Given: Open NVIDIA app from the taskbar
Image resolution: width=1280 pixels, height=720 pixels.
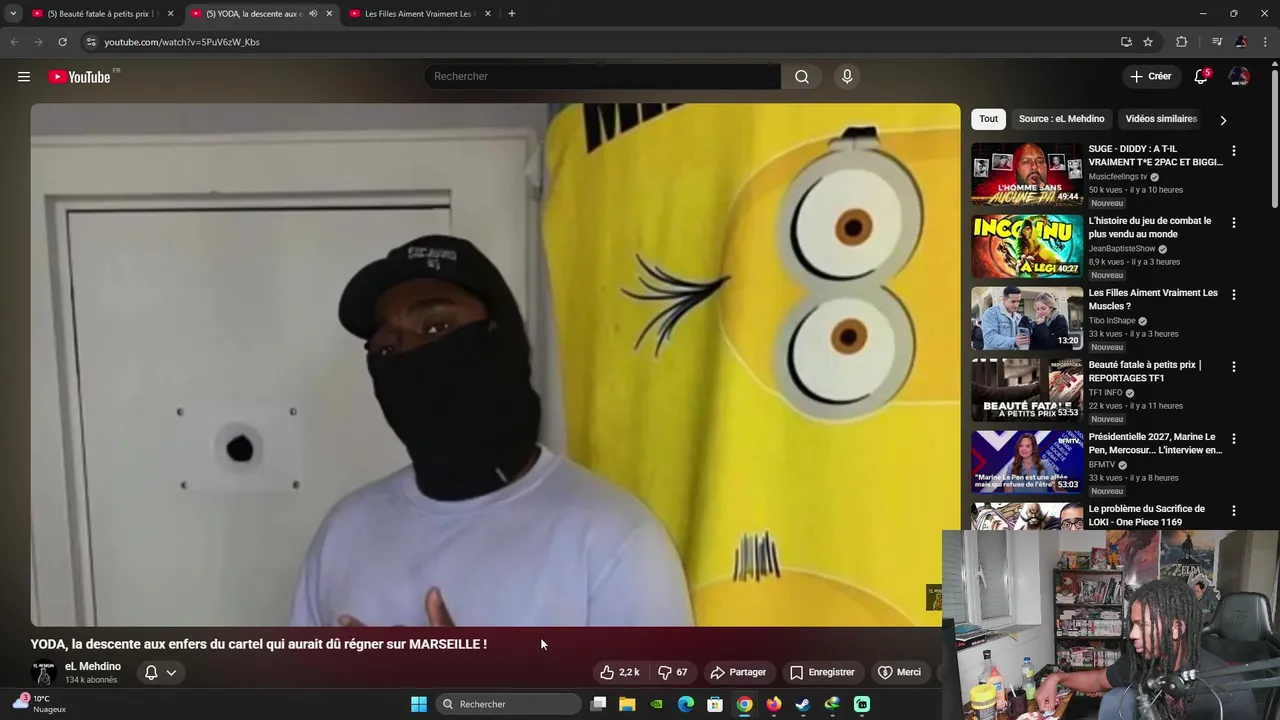Looking at the screenshot, I should [656, 704].
